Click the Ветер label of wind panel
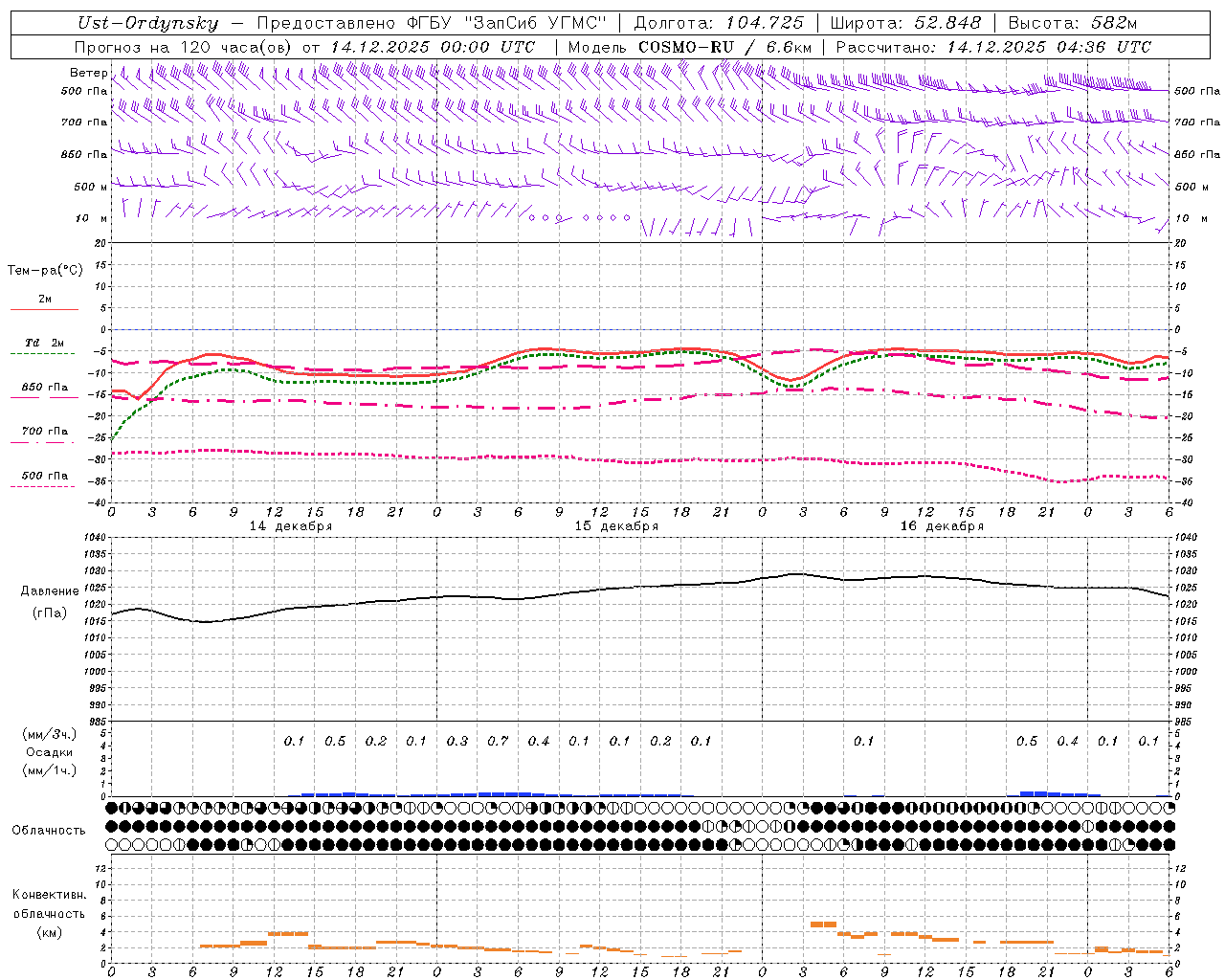Viewport: 1225px width, 980px height. [x=88, y=73]
